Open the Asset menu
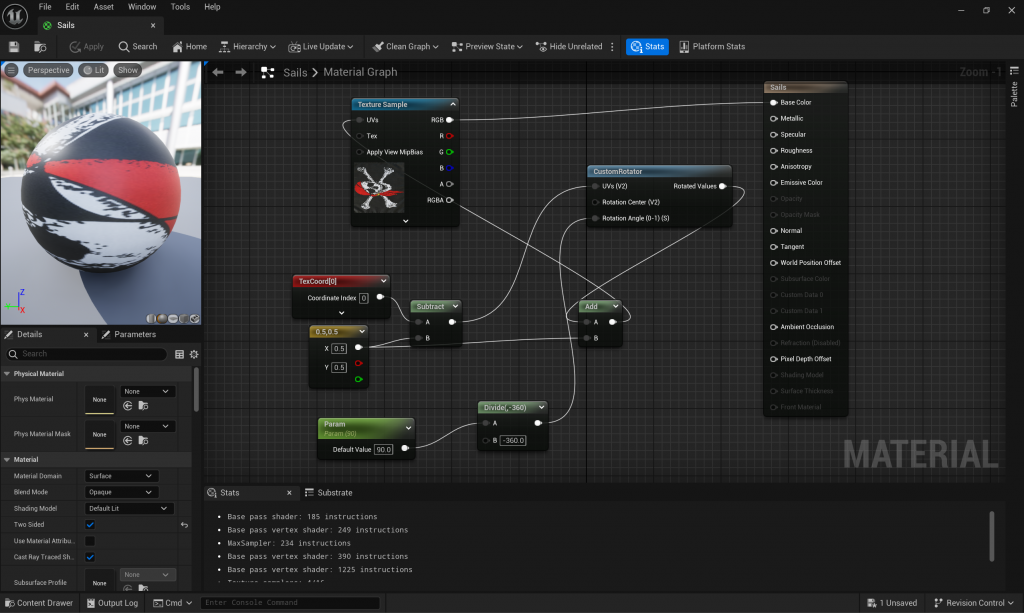Image resolution: width=1024 pixels, height=613 pixels. [x=103, y=7]
